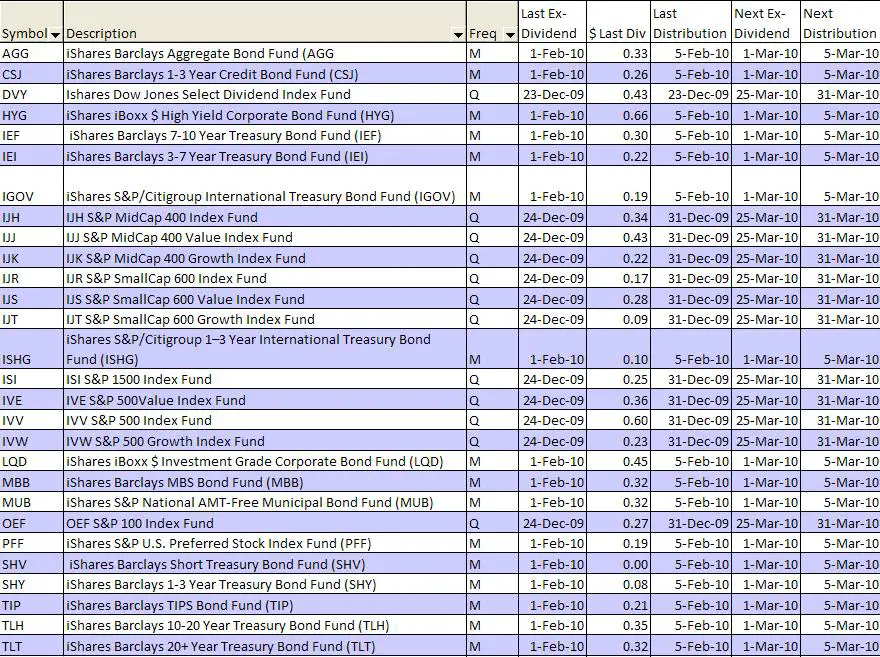Select the Last Distribution column header
This screenshot has width=880, height=657.
691,22
